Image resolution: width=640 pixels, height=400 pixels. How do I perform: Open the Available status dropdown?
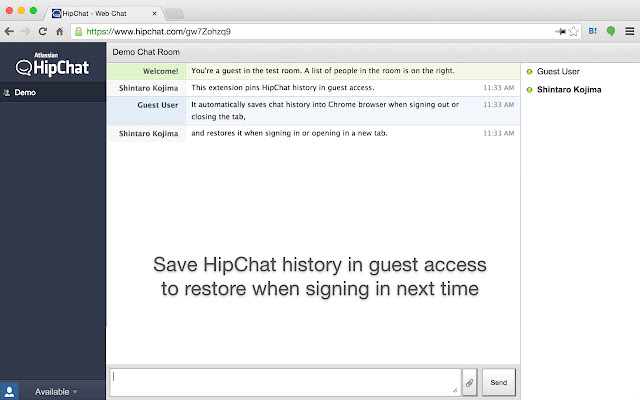pos(56,392)
